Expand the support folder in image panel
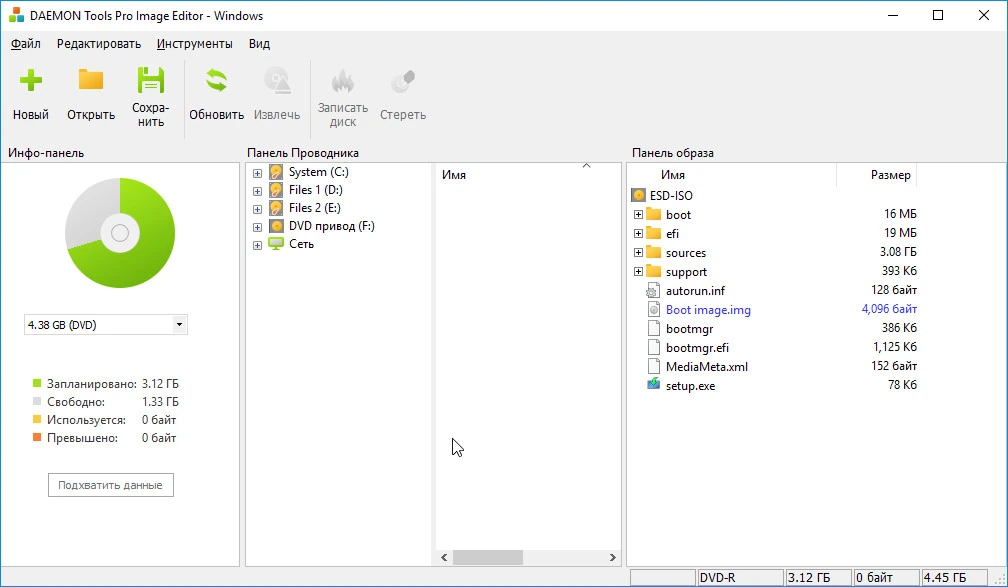The width and height of the screenshot is (1008, 587). click(x=638, y=271)
